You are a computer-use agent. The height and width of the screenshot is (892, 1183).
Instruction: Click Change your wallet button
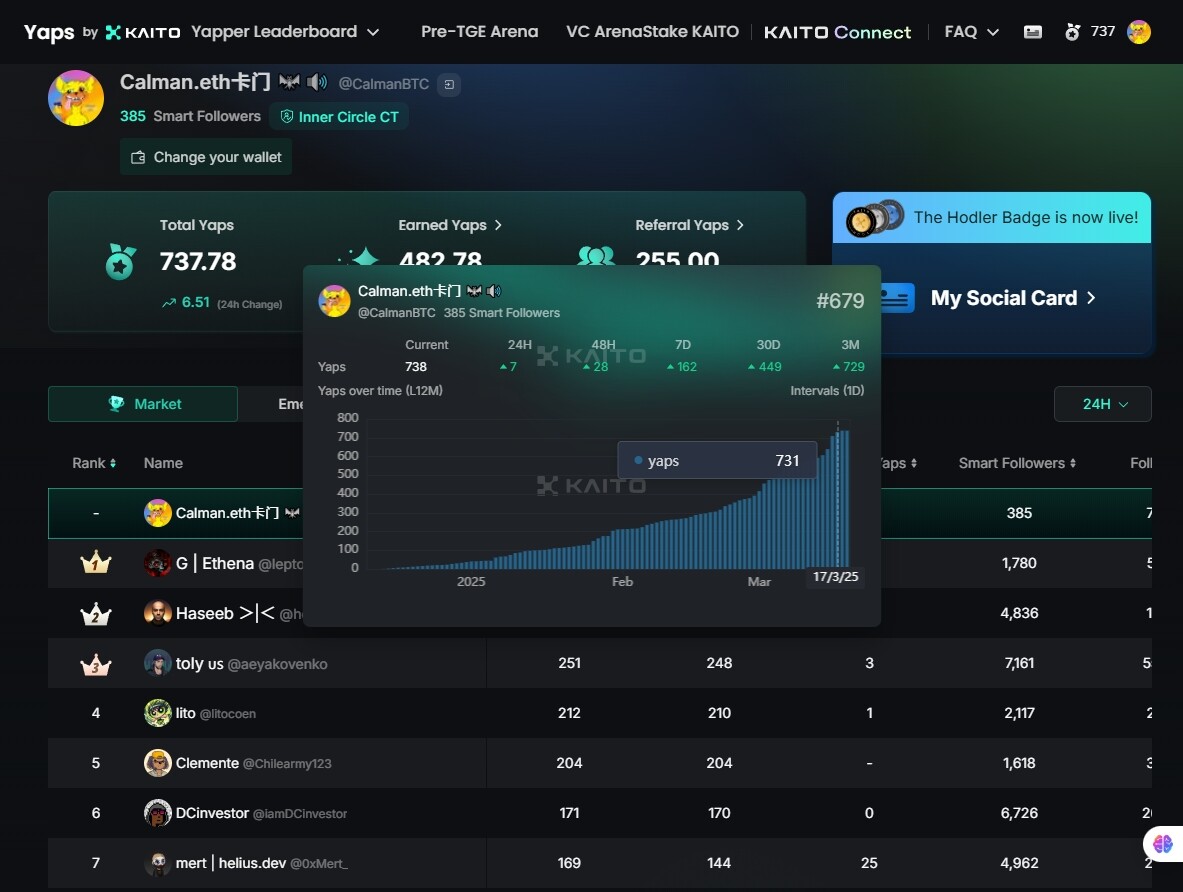(206, 157)
